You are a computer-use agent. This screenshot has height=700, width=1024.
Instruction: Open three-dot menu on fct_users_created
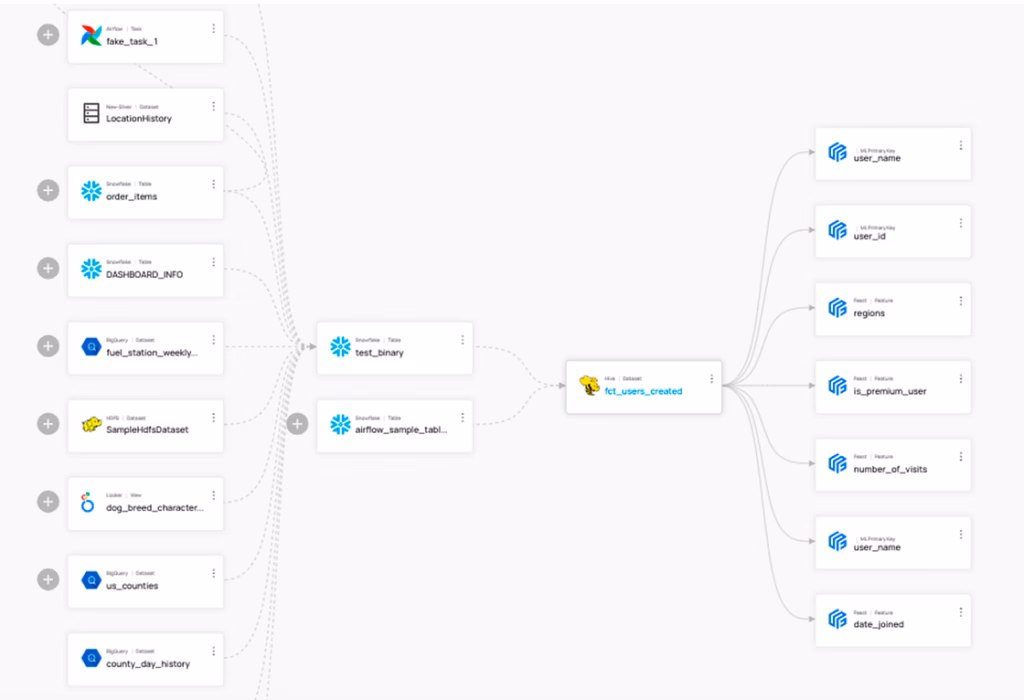click(712, 379)
